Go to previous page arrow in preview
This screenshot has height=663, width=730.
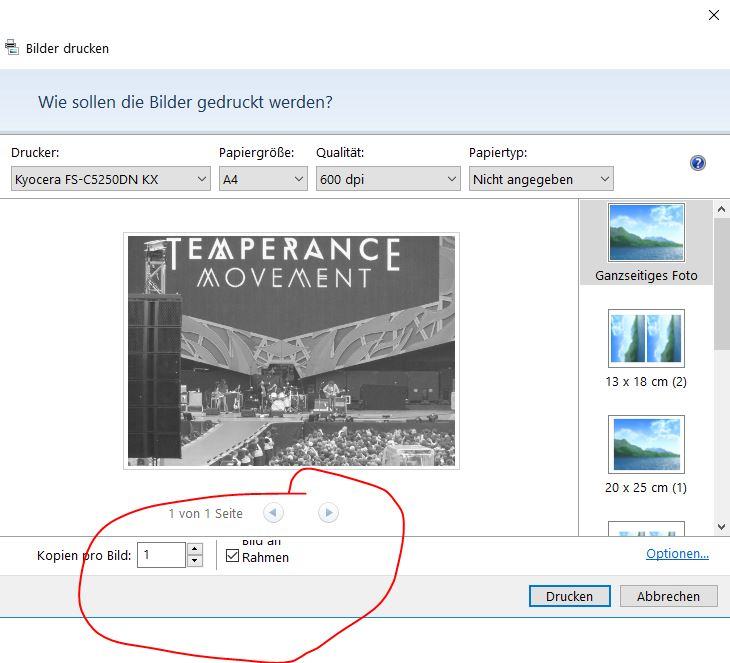[273, 513]
